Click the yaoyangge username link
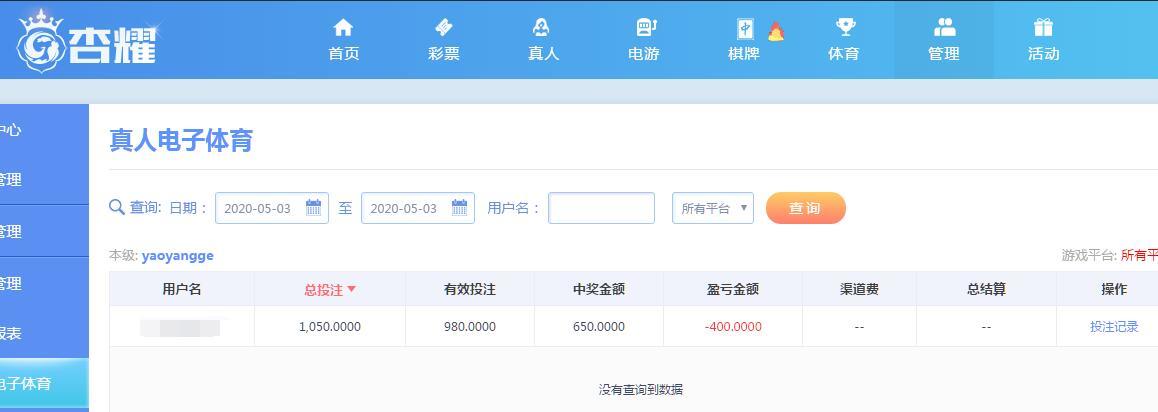The height and width of the screenshot is (412, 1158). click(x=177, y=255)
